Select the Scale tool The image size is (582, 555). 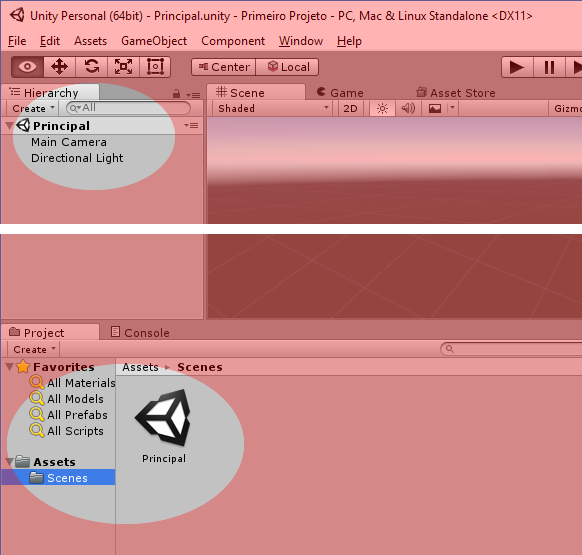pyautogui.click(x=123, y=67)
